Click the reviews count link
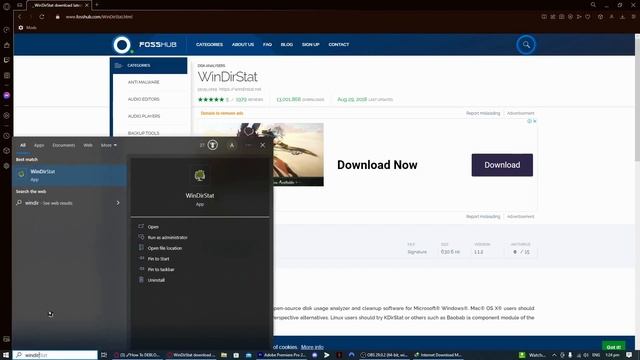Viewport: 640px width, 360px height. (249, 99)
